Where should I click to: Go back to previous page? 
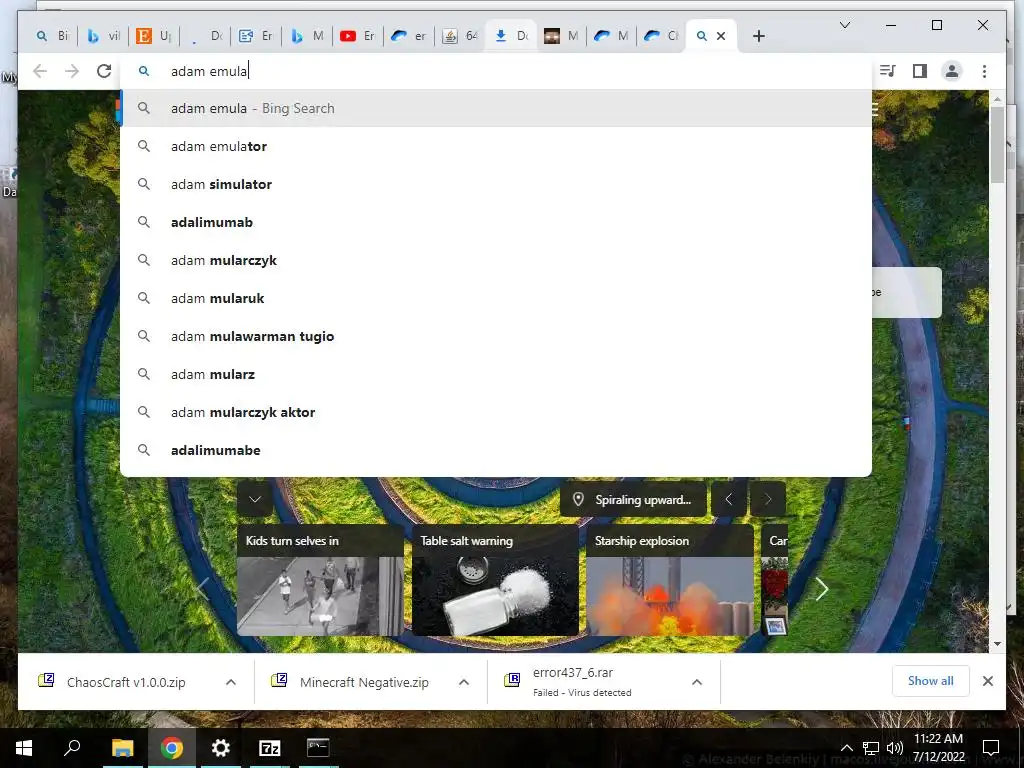pyautogui.click(x=40, y=71)
